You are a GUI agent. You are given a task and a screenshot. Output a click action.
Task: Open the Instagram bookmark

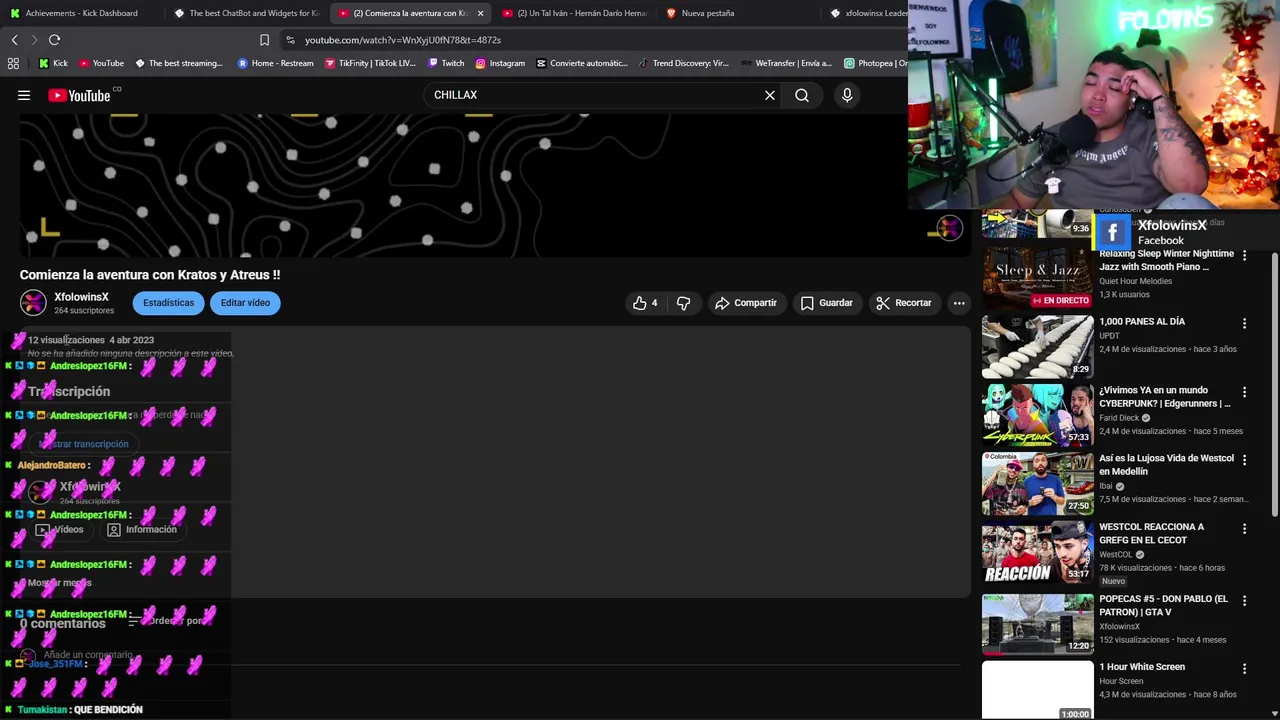click(x=500, y=63)
